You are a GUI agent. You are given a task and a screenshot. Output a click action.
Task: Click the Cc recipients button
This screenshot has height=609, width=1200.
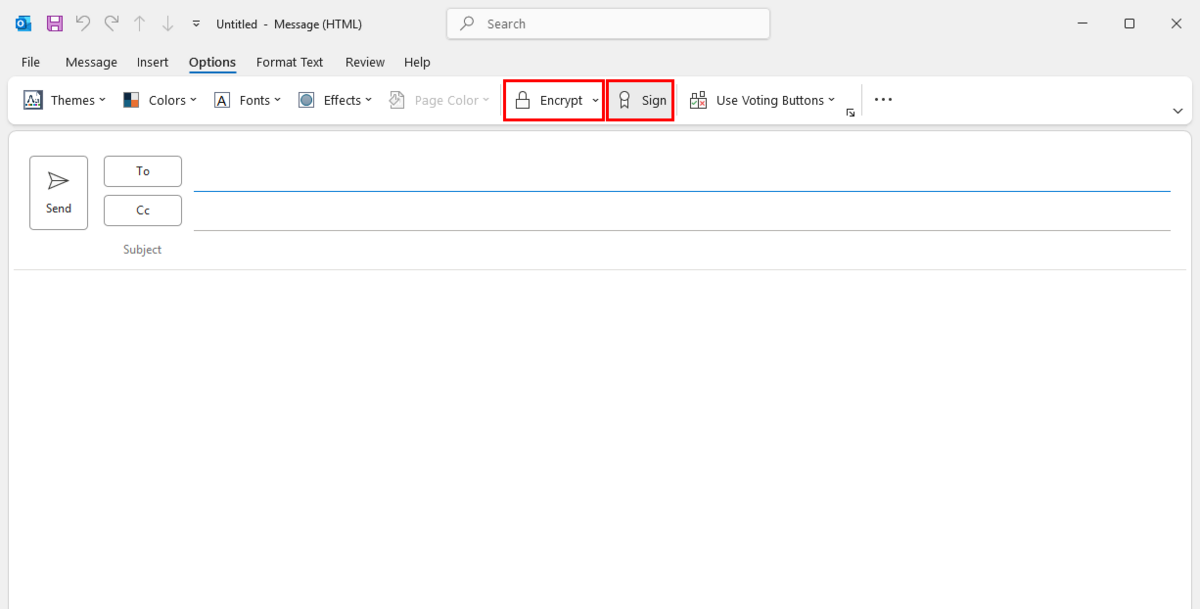143,210
